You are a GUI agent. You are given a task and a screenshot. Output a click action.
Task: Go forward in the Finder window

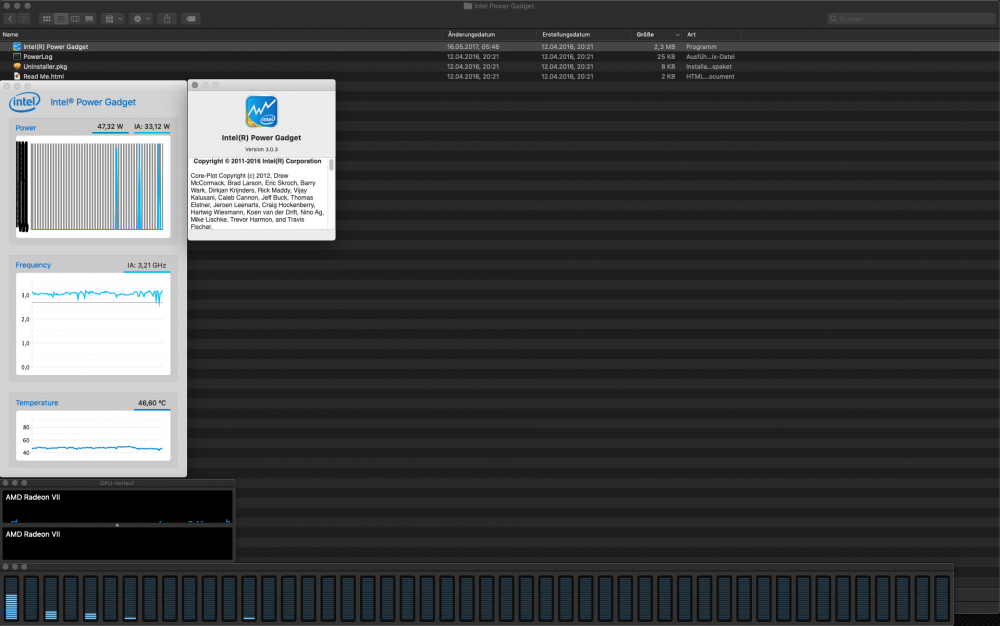(24, 18)
